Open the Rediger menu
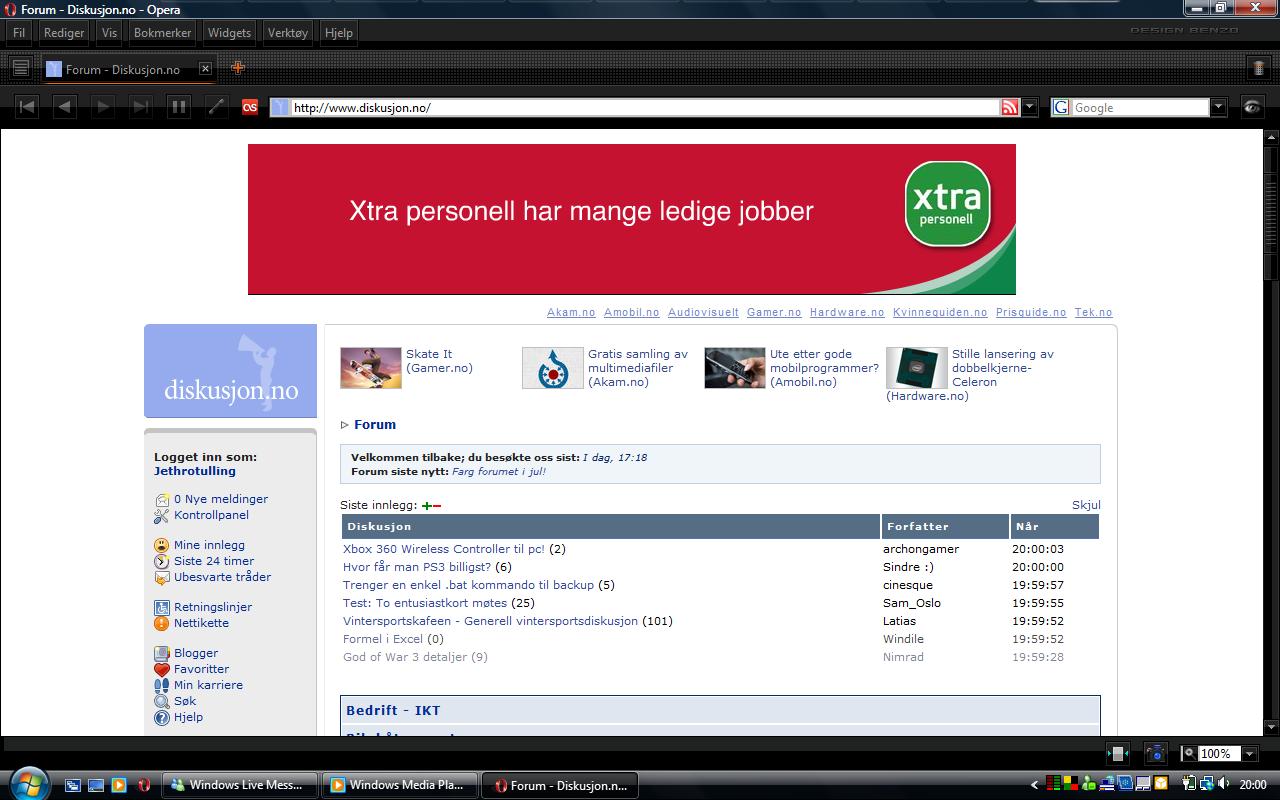1280x800 pixels. point(64,32)
